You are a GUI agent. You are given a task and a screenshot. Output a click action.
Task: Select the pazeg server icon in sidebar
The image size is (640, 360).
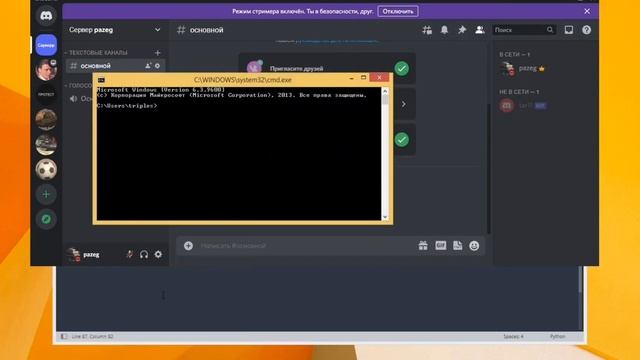(x=46, y=45)
